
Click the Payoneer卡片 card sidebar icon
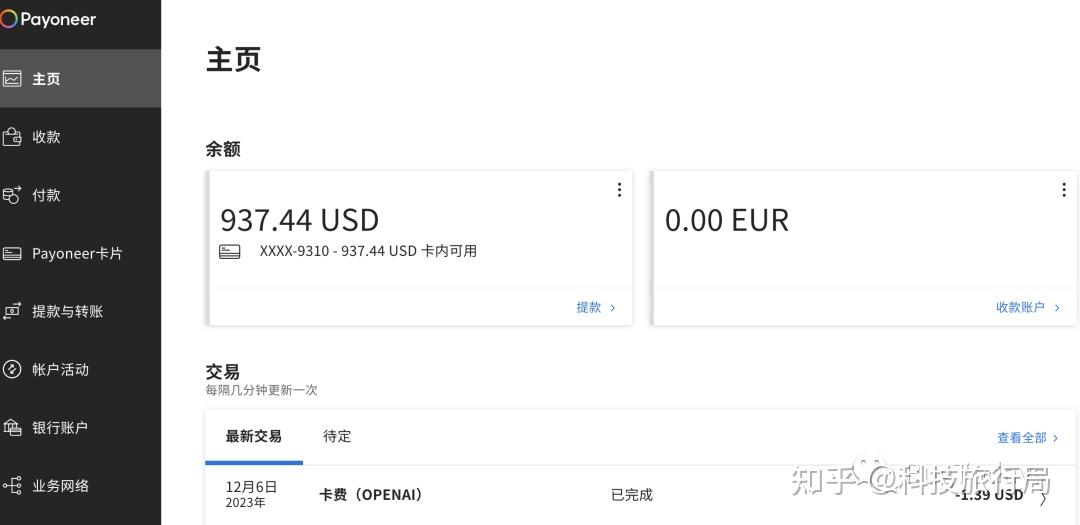12,253
